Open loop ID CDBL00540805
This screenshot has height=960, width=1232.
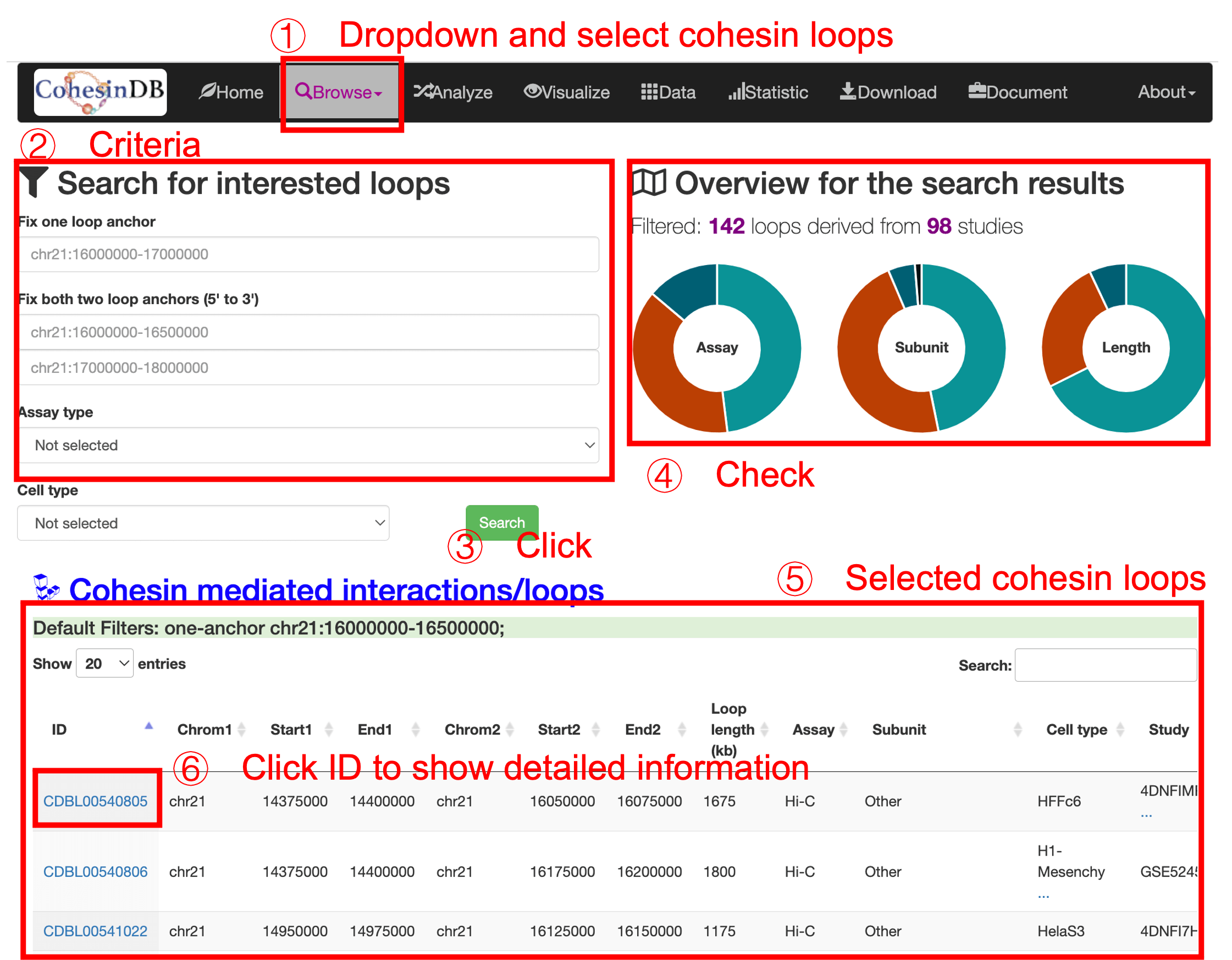pyautogui.click(x=95, y=802)
